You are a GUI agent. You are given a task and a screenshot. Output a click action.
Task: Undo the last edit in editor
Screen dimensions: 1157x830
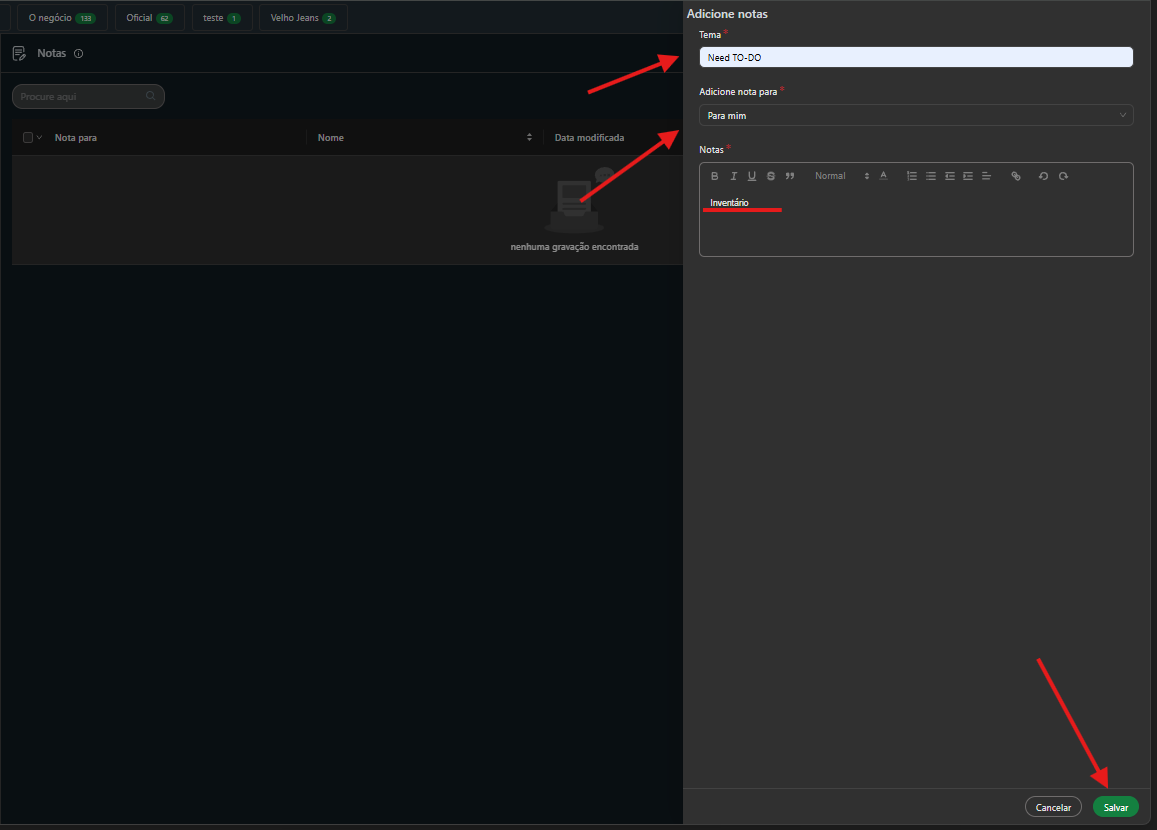1043,176
